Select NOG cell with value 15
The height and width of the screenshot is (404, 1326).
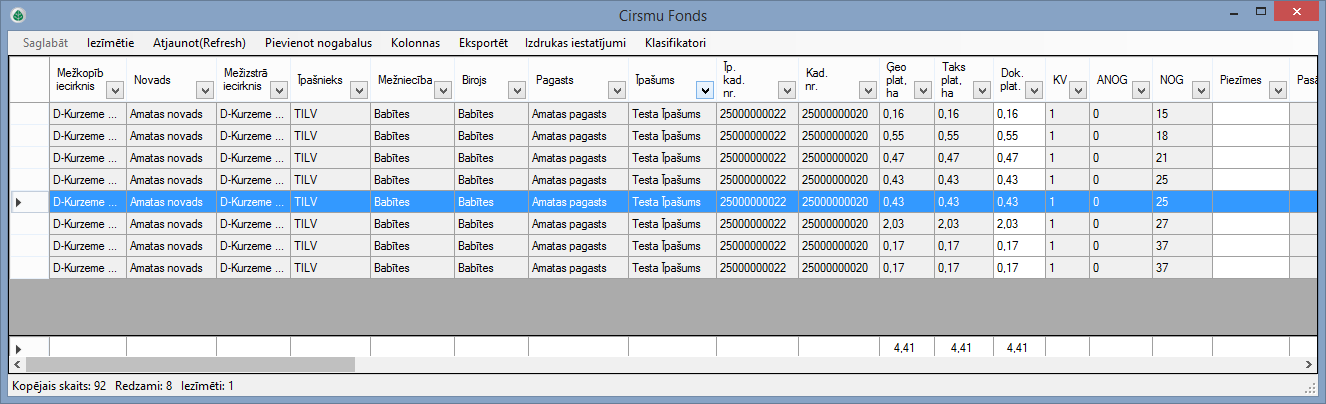coord(1182,114)
